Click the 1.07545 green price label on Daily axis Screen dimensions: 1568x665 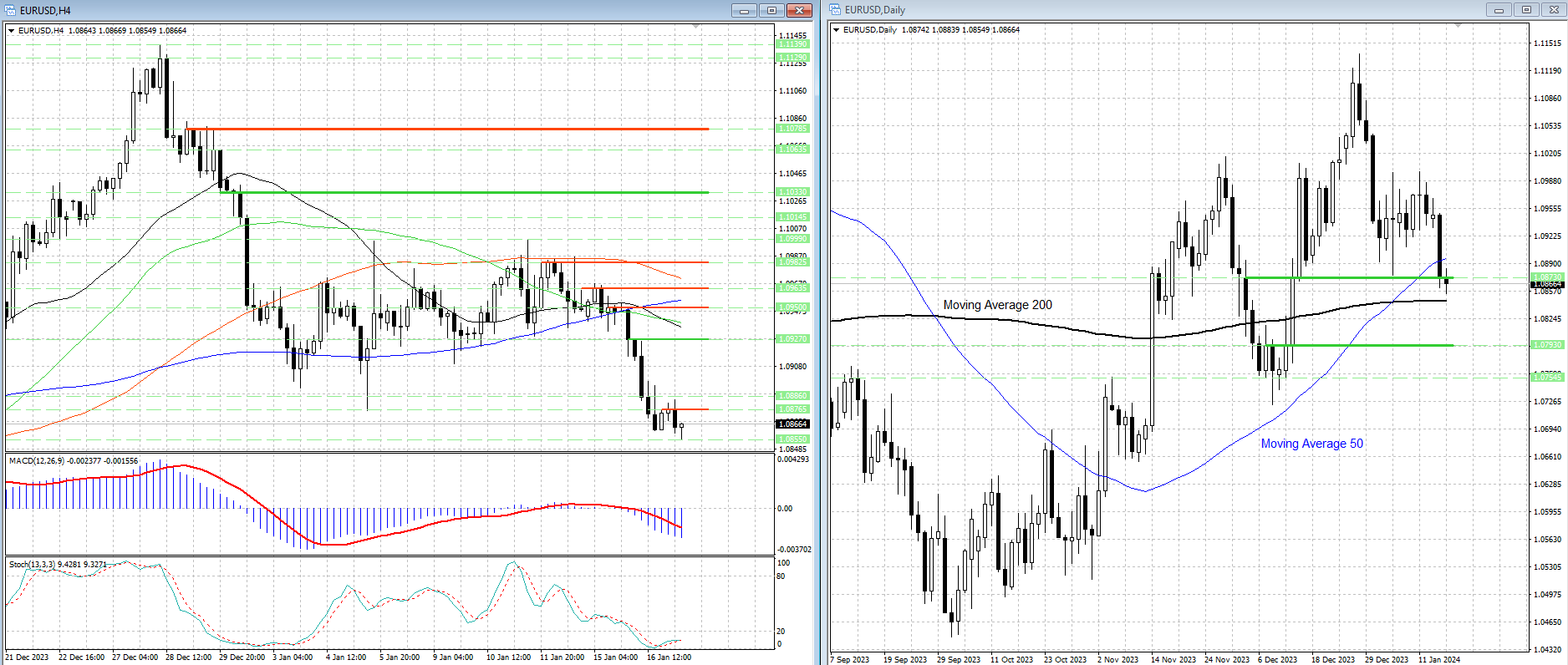click(x=1547, y=378)
